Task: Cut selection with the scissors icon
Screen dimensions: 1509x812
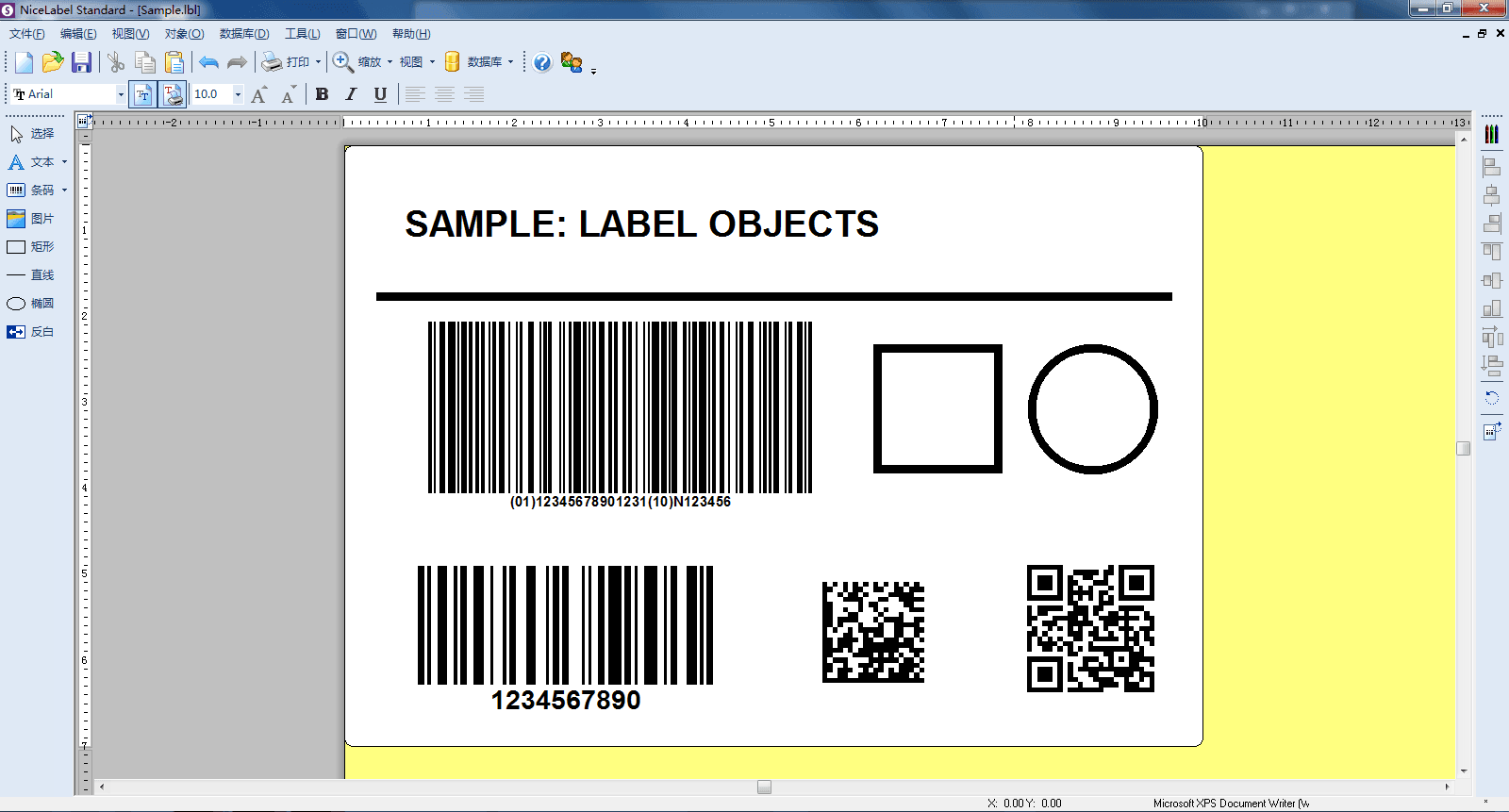Action: pos(116,62)
